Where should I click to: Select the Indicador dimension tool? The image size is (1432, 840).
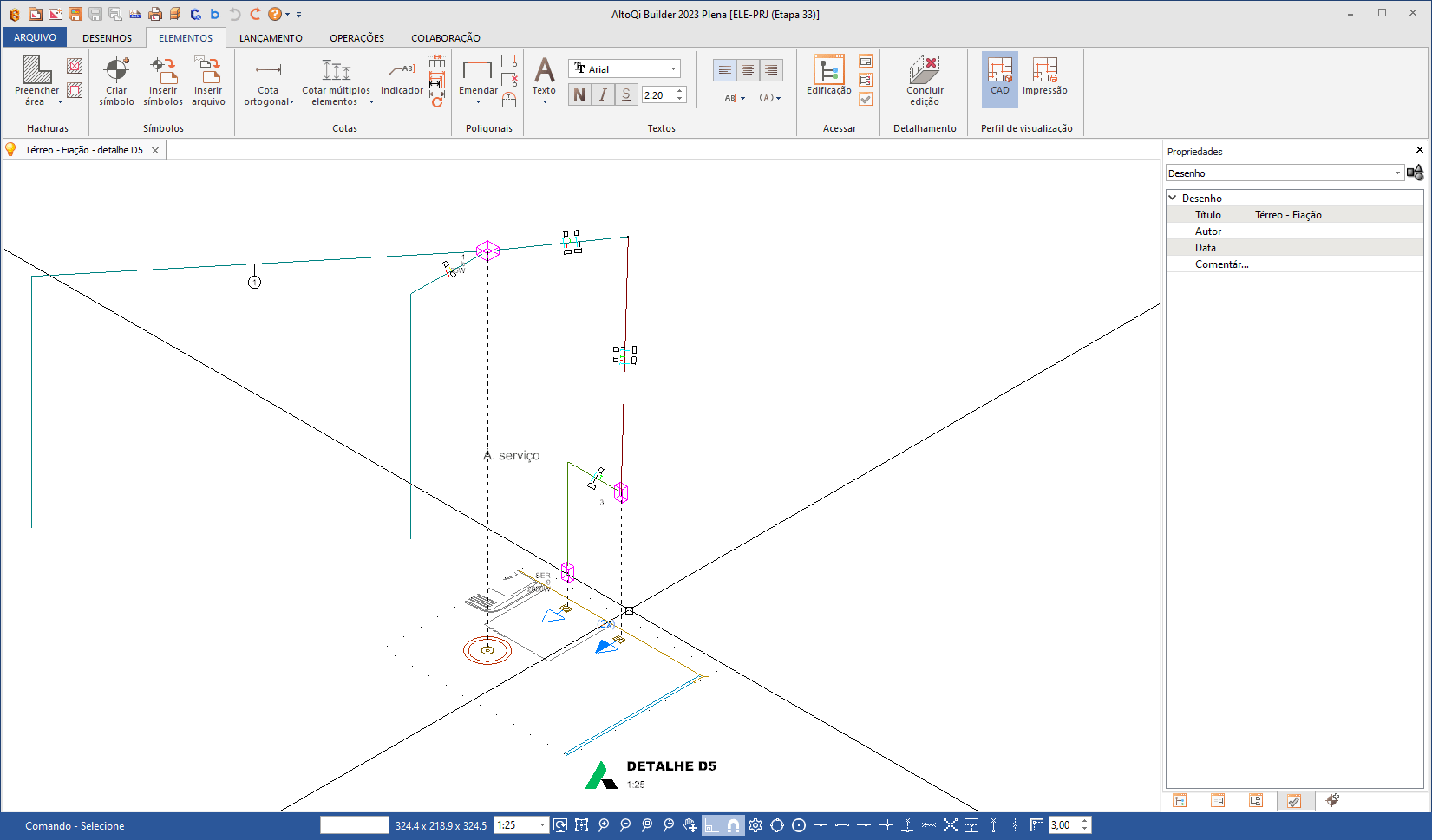point(402,78)
